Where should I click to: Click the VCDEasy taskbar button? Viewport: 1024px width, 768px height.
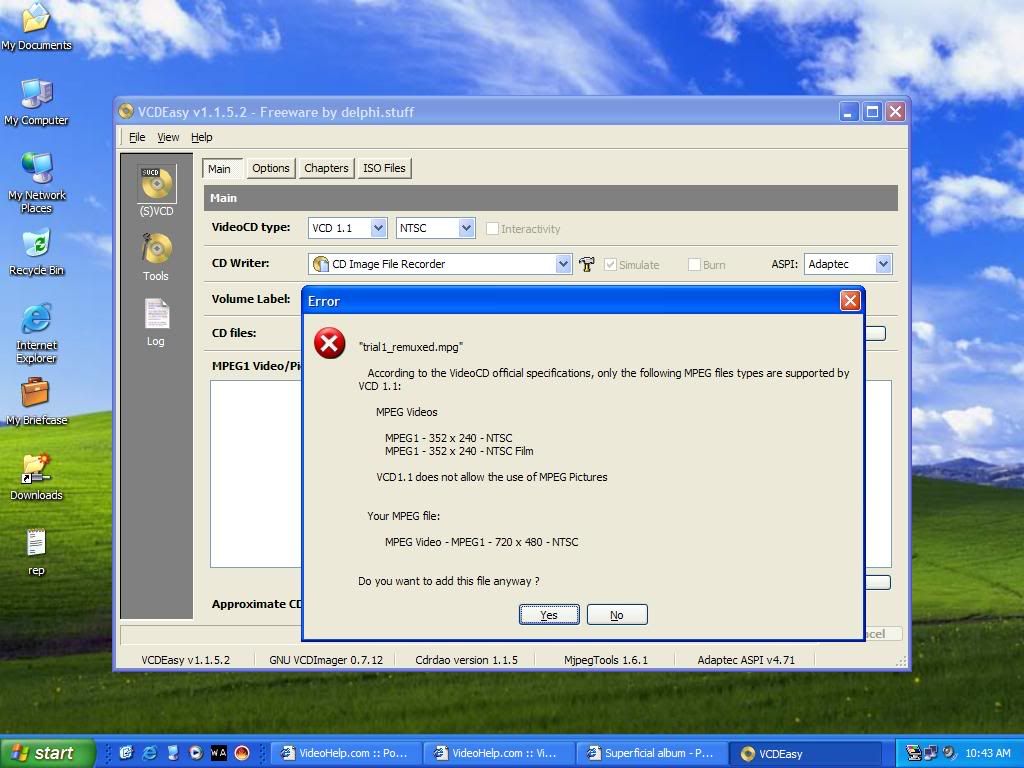click(805, 753)
